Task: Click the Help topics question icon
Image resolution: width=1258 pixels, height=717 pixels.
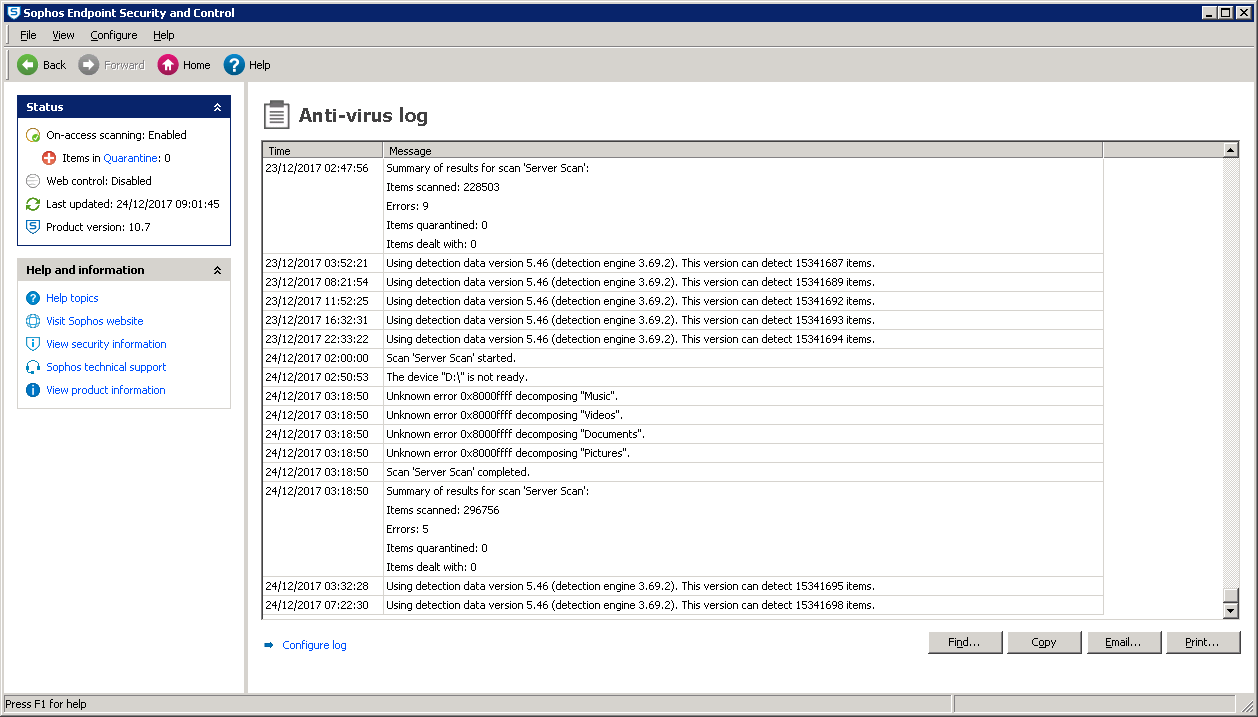Action: coord(33,298)
